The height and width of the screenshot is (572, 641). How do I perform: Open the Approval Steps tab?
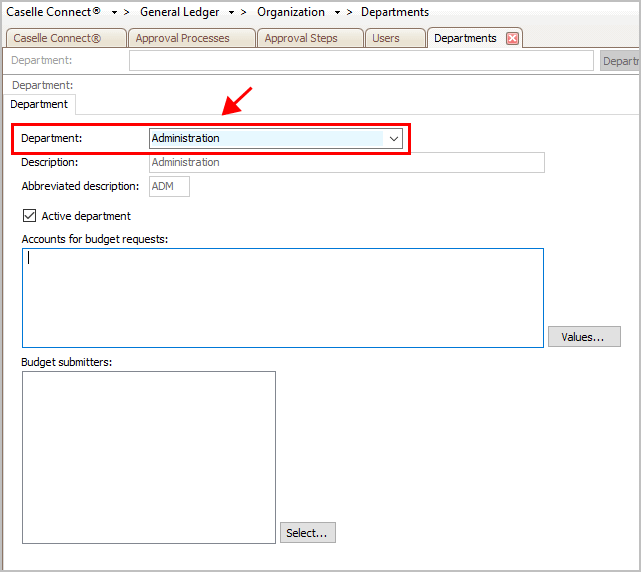coord(300,38)
